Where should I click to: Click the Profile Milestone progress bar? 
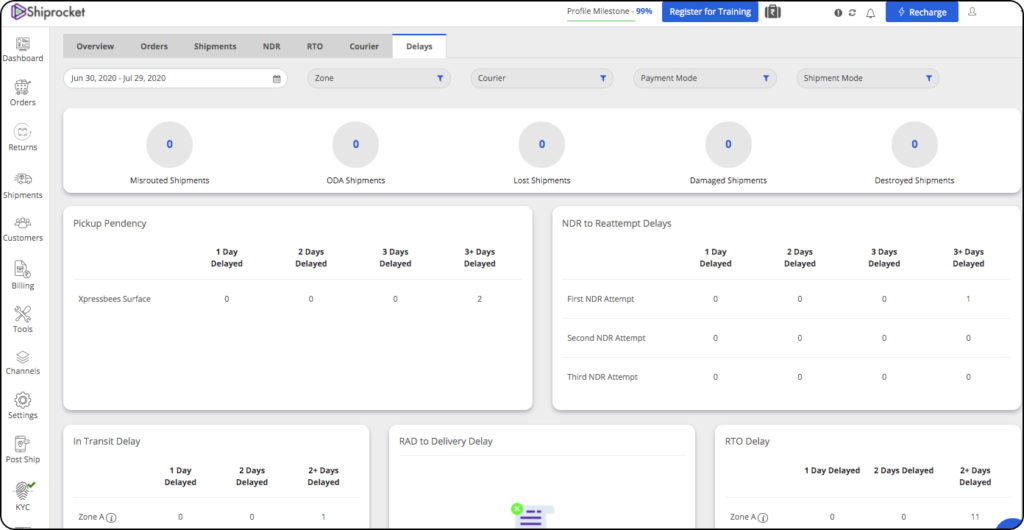click(609, 20)
